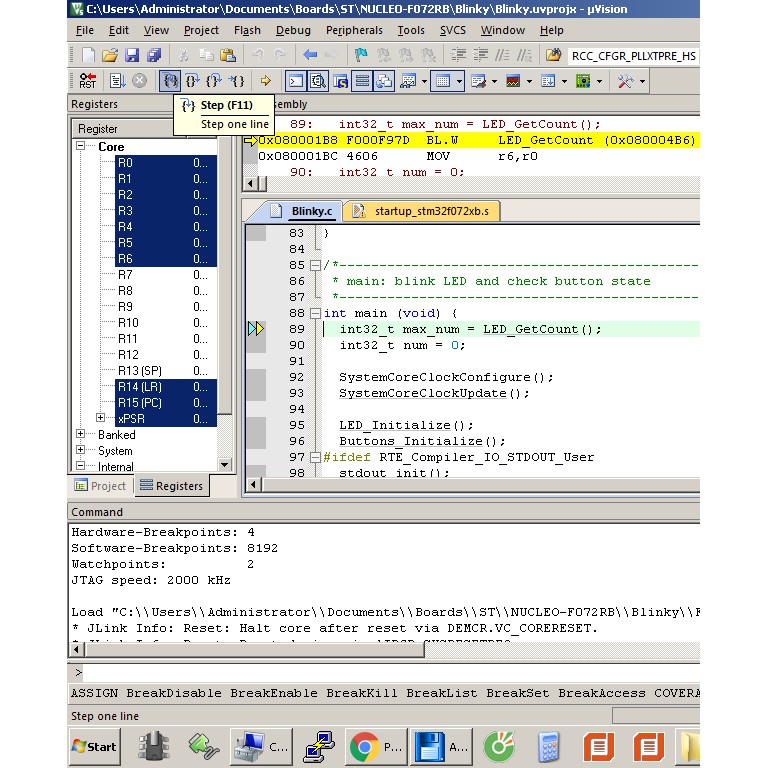
Task: Click Show Next Statement yellow arrow icon
Action: pyautogui.click(x=265, y=81)
